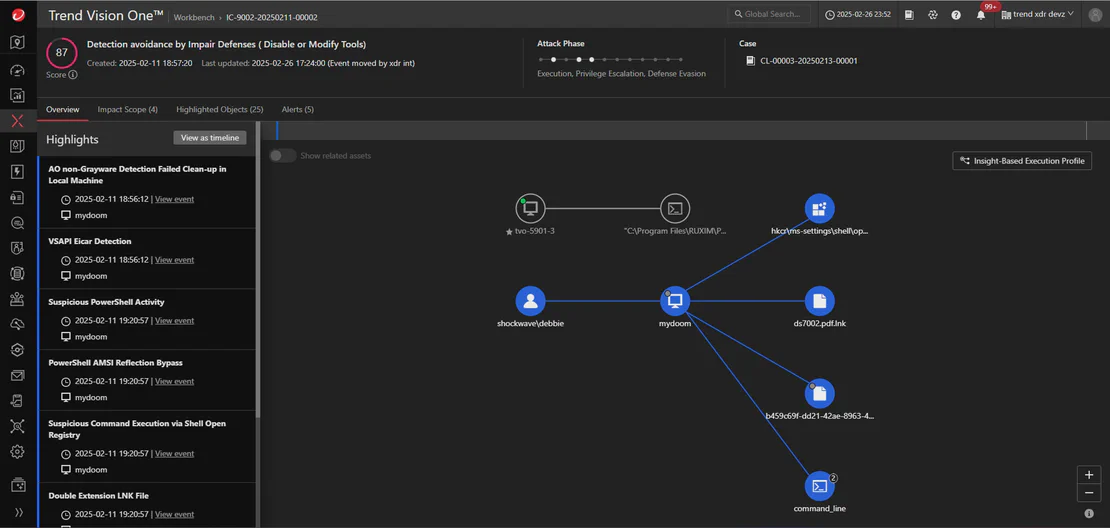
Task: Select the VSAPI Eicar Detection highlight title
Action: 90,241
